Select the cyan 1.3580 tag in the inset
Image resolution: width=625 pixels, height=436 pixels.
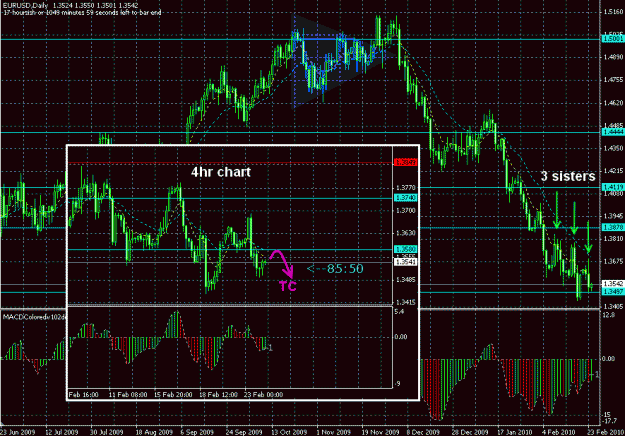pyautogui.click(x=405, y=249)
